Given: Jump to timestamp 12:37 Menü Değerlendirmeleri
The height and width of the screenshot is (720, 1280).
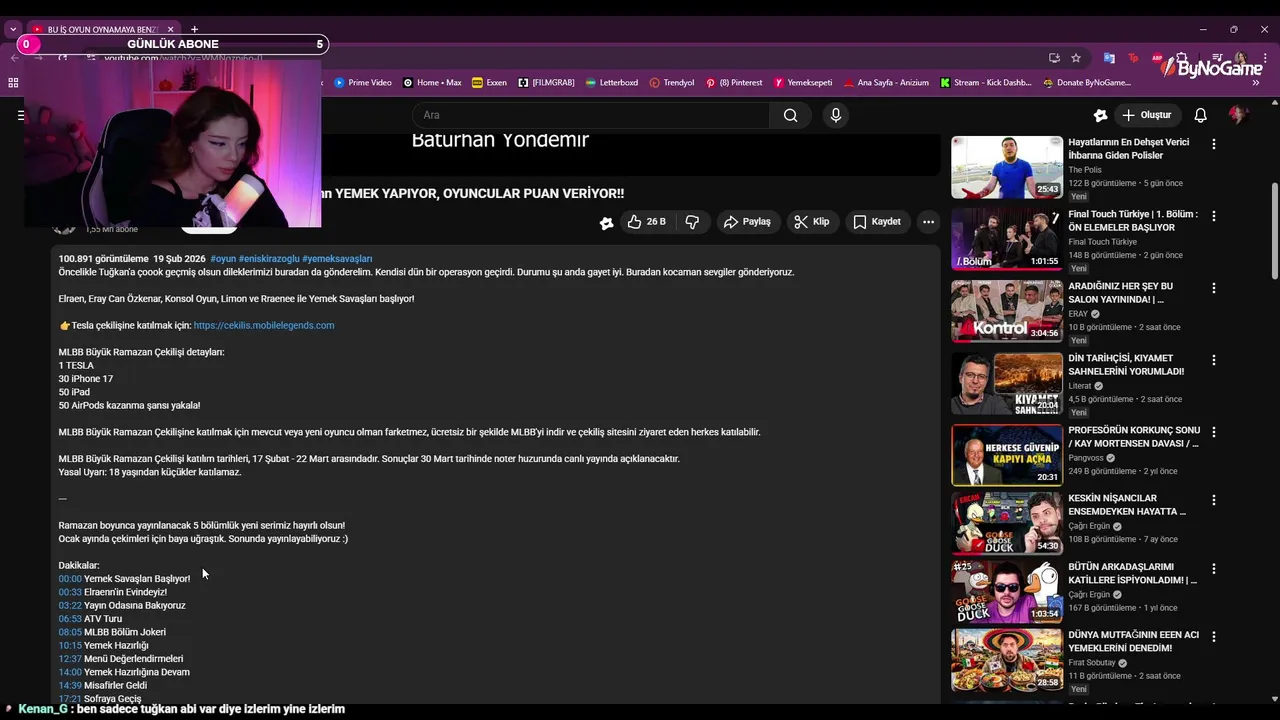Looking at the screenshot, I should [x=70, y=659].
